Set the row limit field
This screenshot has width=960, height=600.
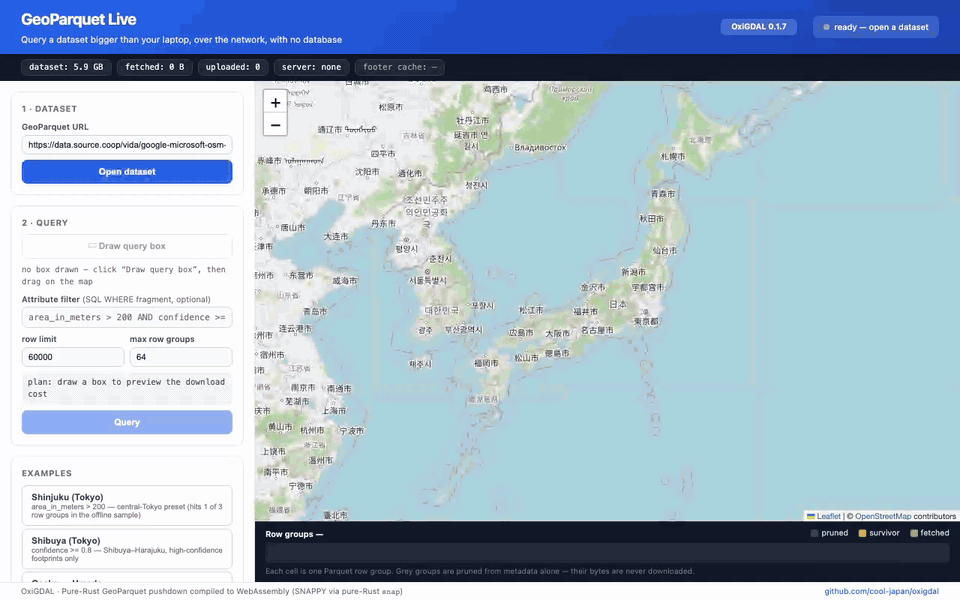(x=73, y=357)
